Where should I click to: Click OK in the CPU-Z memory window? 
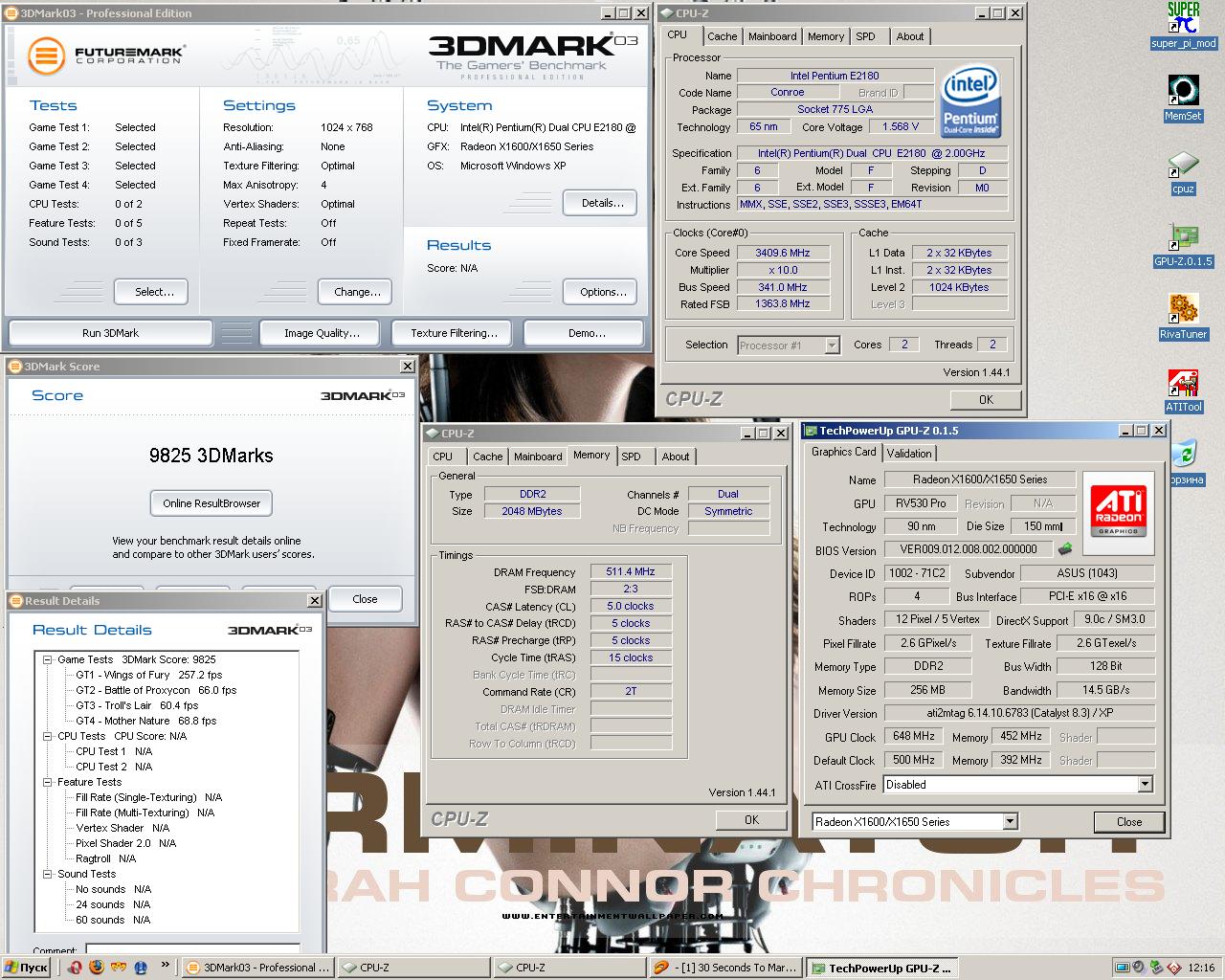(751, 820)
